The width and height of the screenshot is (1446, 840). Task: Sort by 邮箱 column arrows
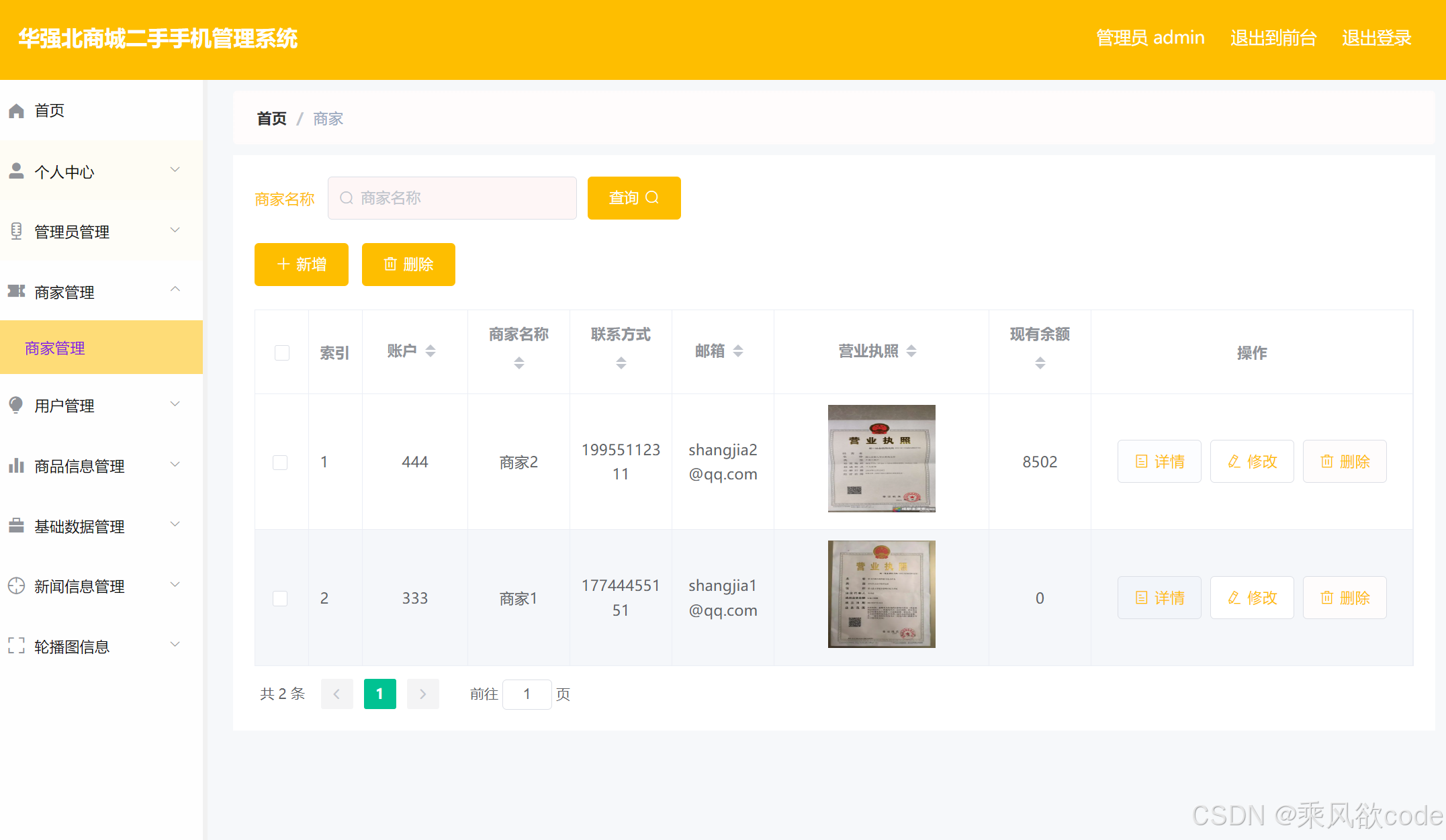click(738, 351)
